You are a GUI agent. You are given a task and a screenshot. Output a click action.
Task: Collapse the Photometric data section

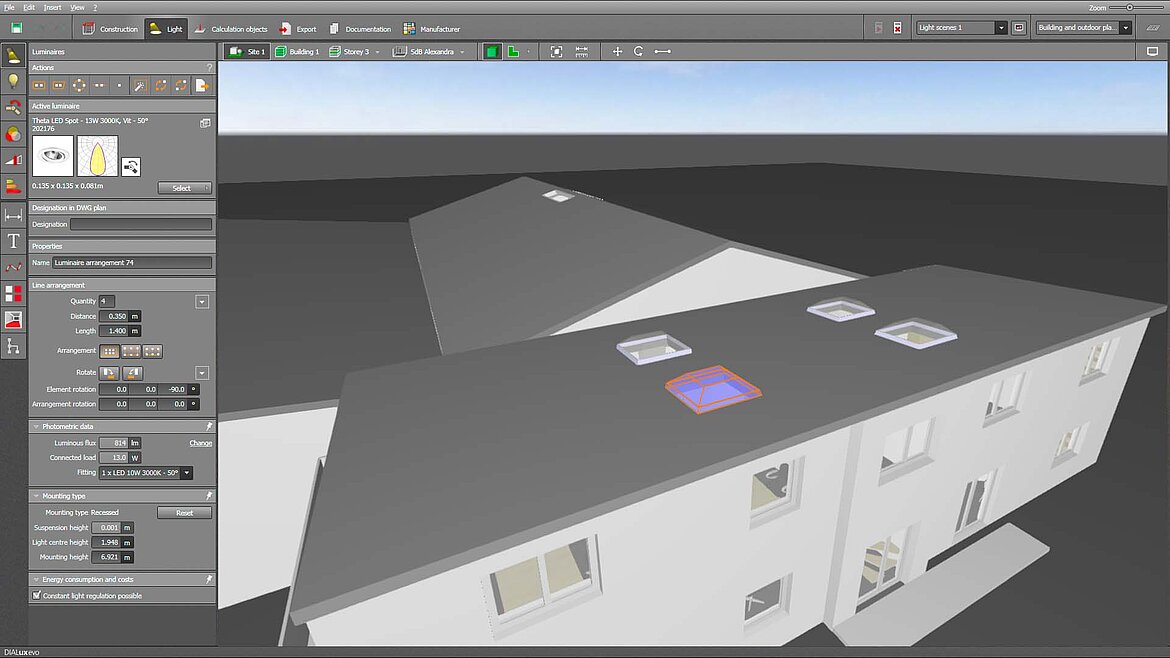(35, 426)
